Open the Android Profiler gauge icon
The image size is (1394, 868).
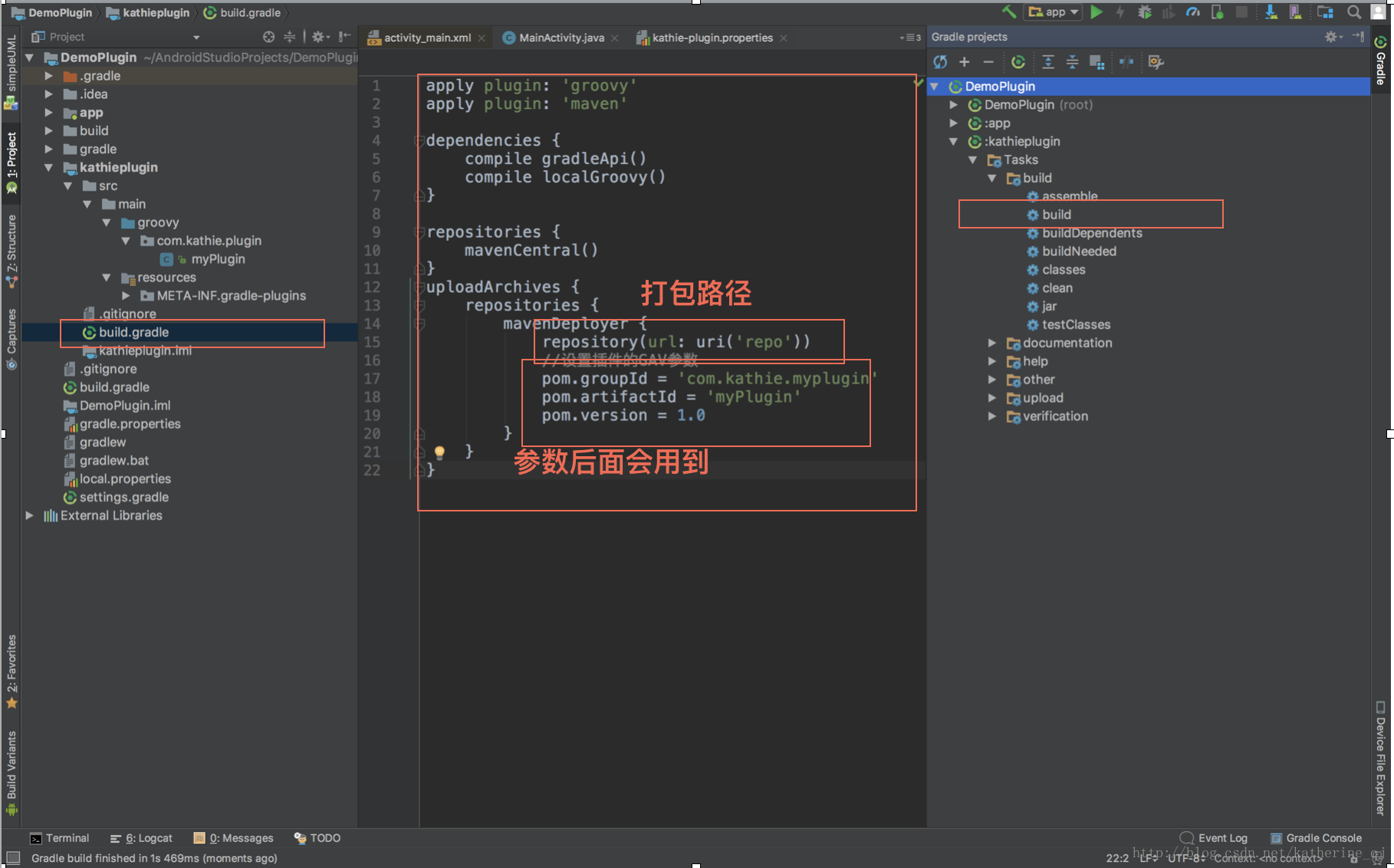click(1193, 12)
